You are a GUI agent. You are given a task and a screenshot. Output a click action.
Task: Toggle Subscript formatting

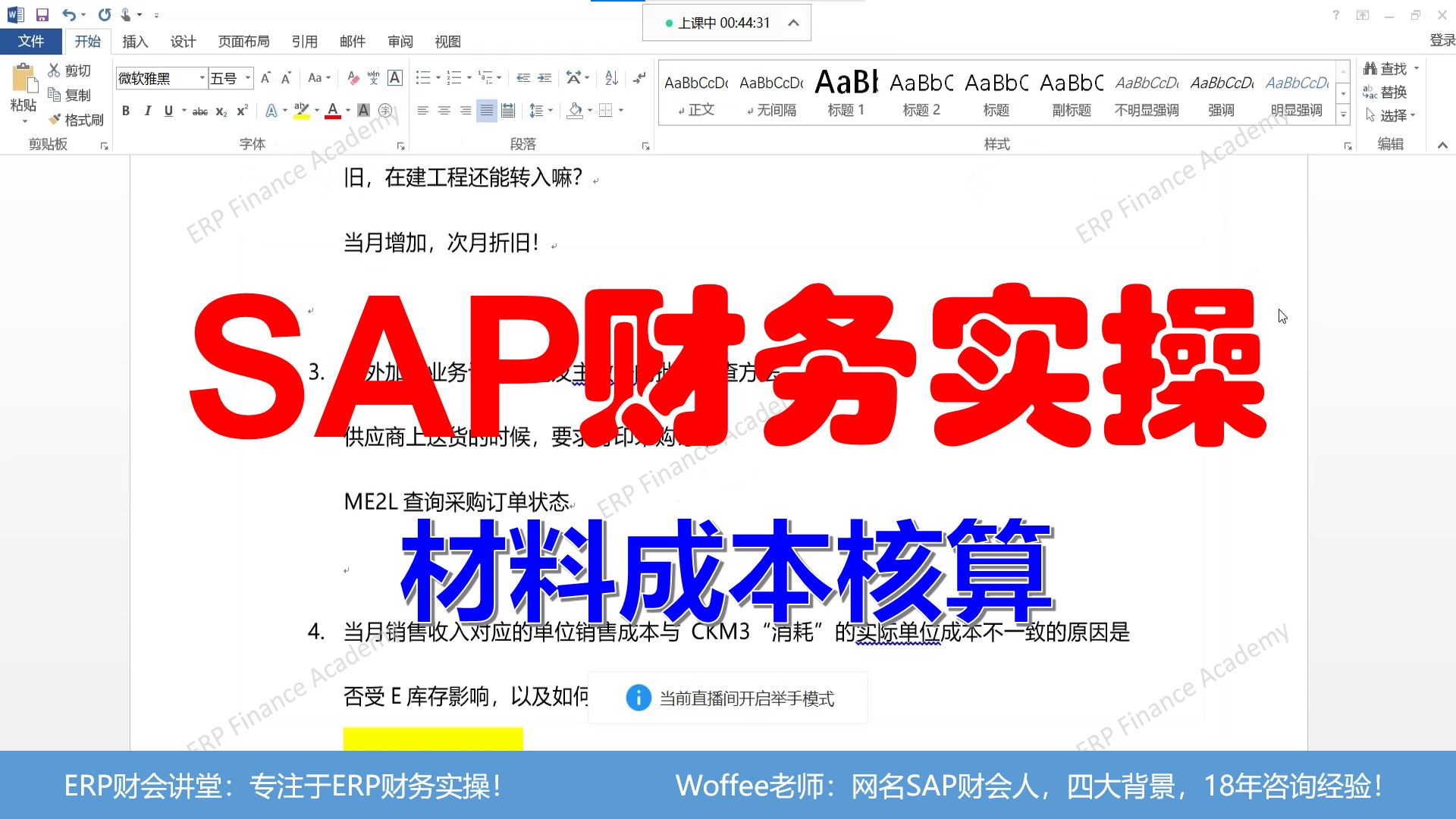221,111
